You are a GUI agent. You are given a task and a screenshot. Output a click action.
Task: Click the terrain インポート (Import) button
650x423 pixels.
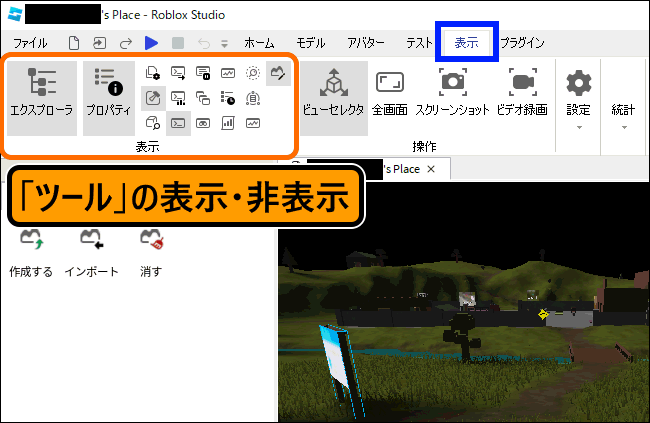coord(91,253)
